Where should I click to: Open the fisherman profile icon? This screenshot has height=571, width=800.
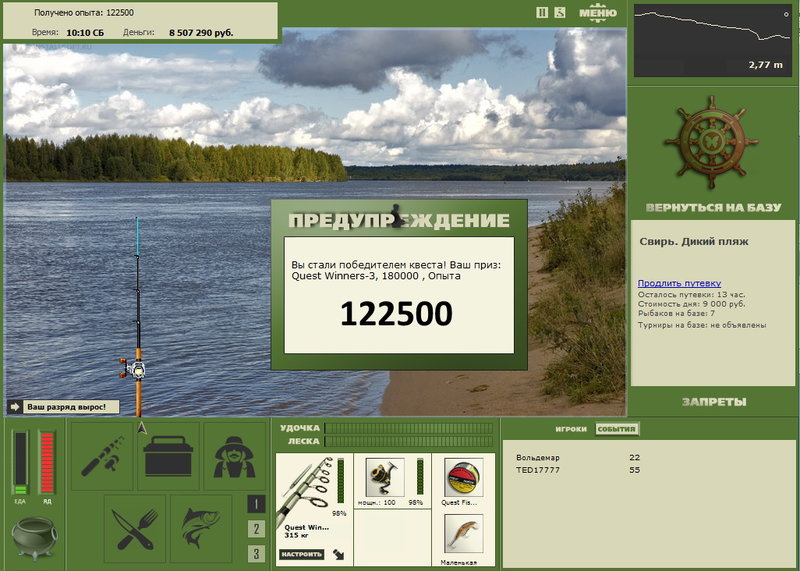(x=235, y=456)
